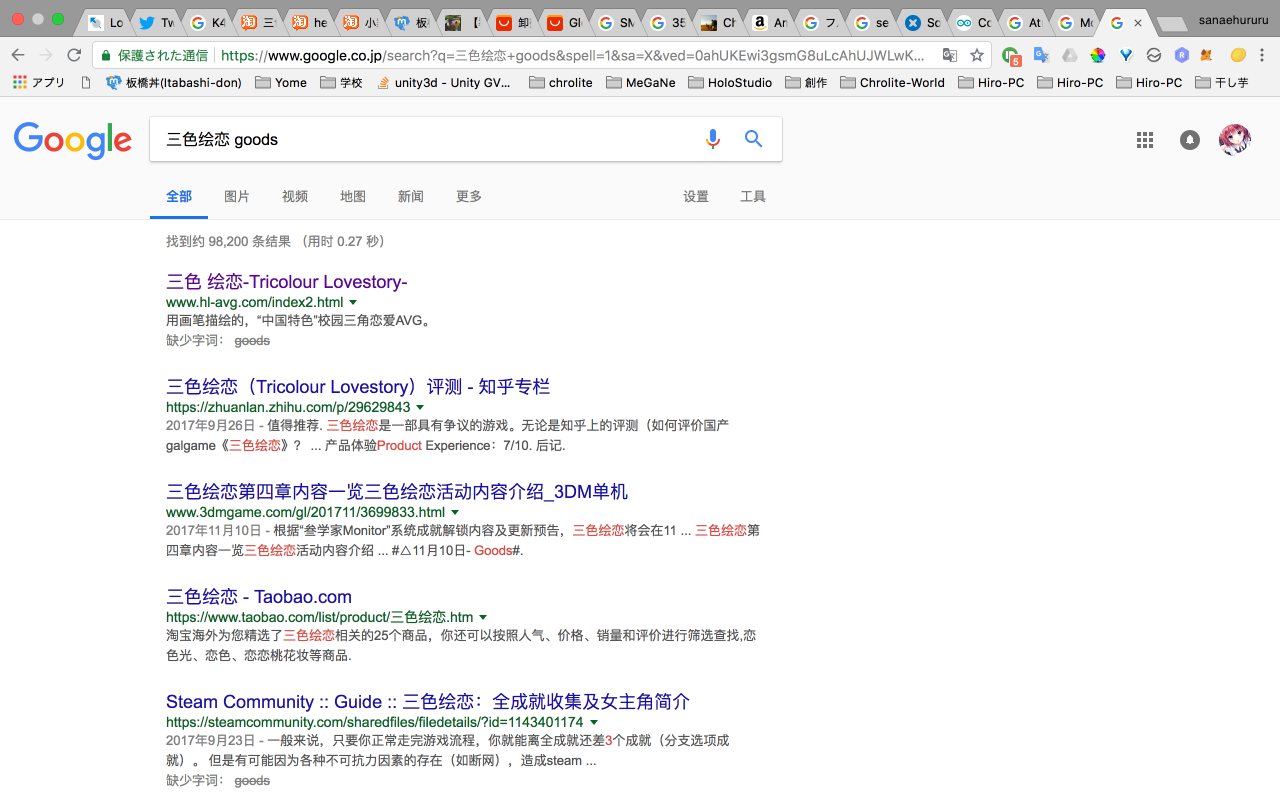Open the Google apps grid icon
1280x800 pixels.
tap(1145, 140)
